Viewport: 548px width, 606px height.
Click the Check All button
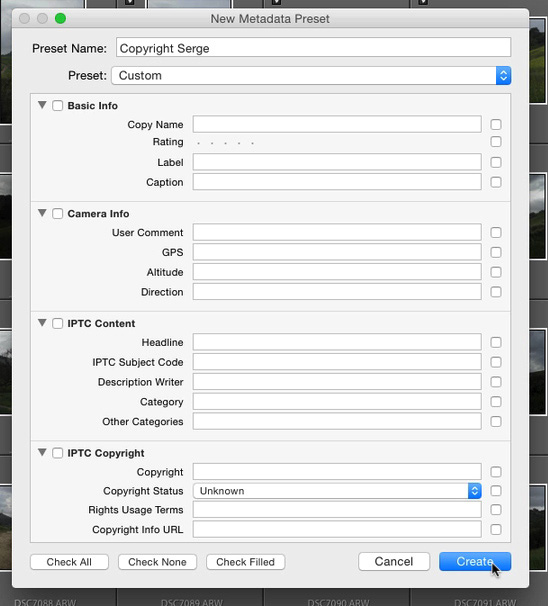coord(69,562)
